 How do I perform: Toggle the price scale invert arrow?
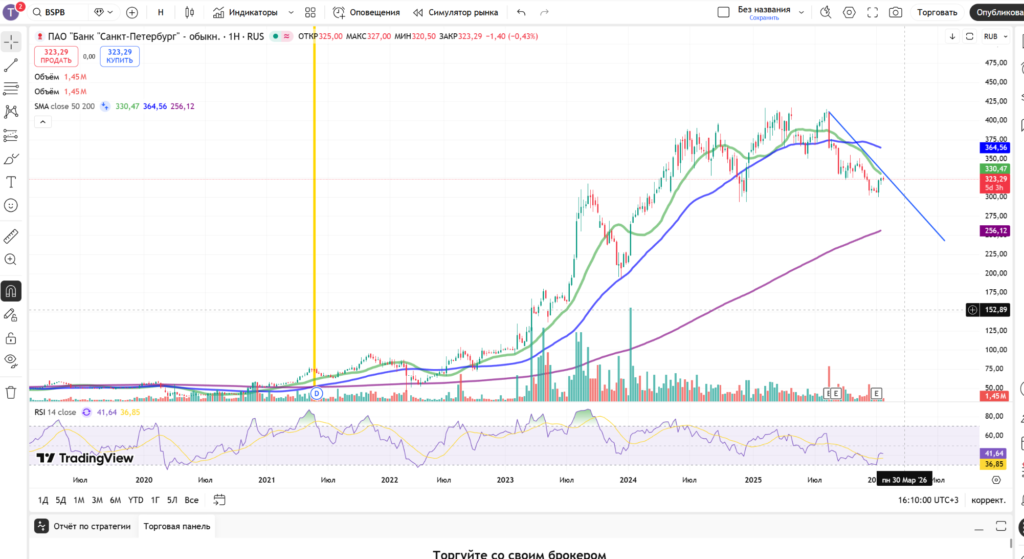[x=952, y=37]
